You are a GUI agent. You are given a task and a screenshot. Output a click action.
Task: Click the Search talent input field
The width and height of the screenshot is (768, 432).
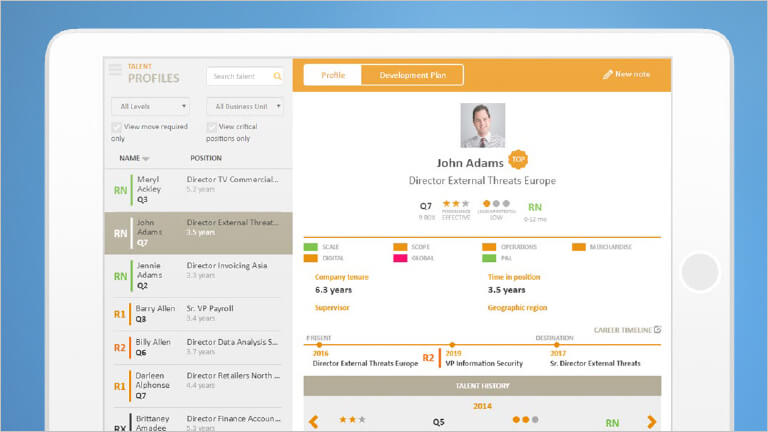point(238,76)
